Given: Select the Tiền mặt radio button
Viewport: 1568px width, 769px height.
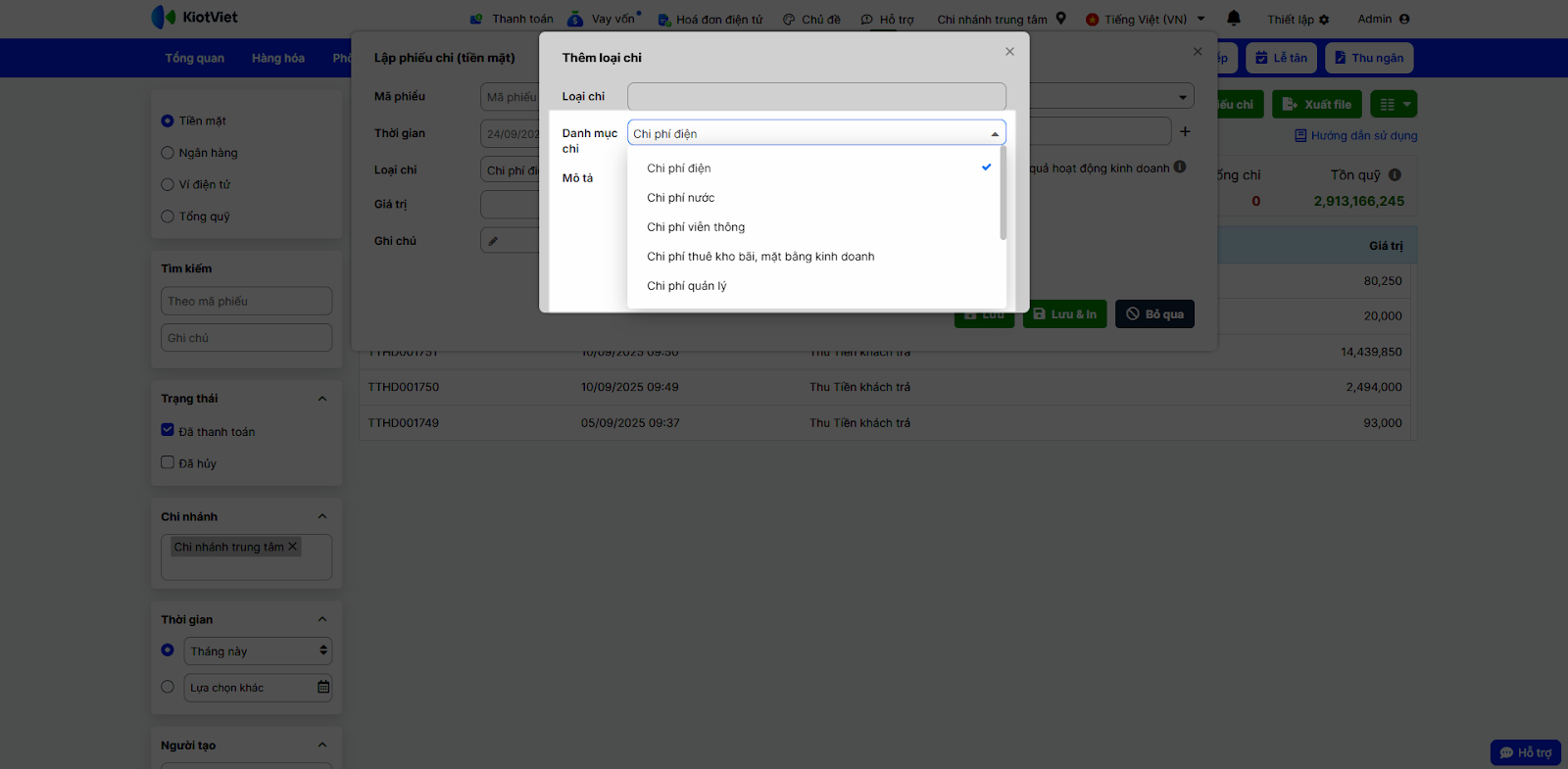Looking at the screenshot, I should click(x=168, y=120).
